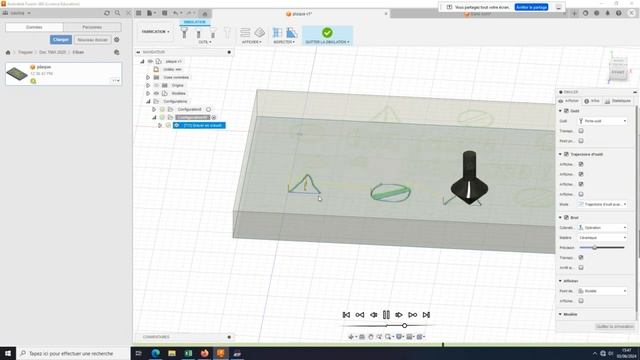This screenshot has height=360, width=640.
Task: Undo the last action
Action: [176, 13]
